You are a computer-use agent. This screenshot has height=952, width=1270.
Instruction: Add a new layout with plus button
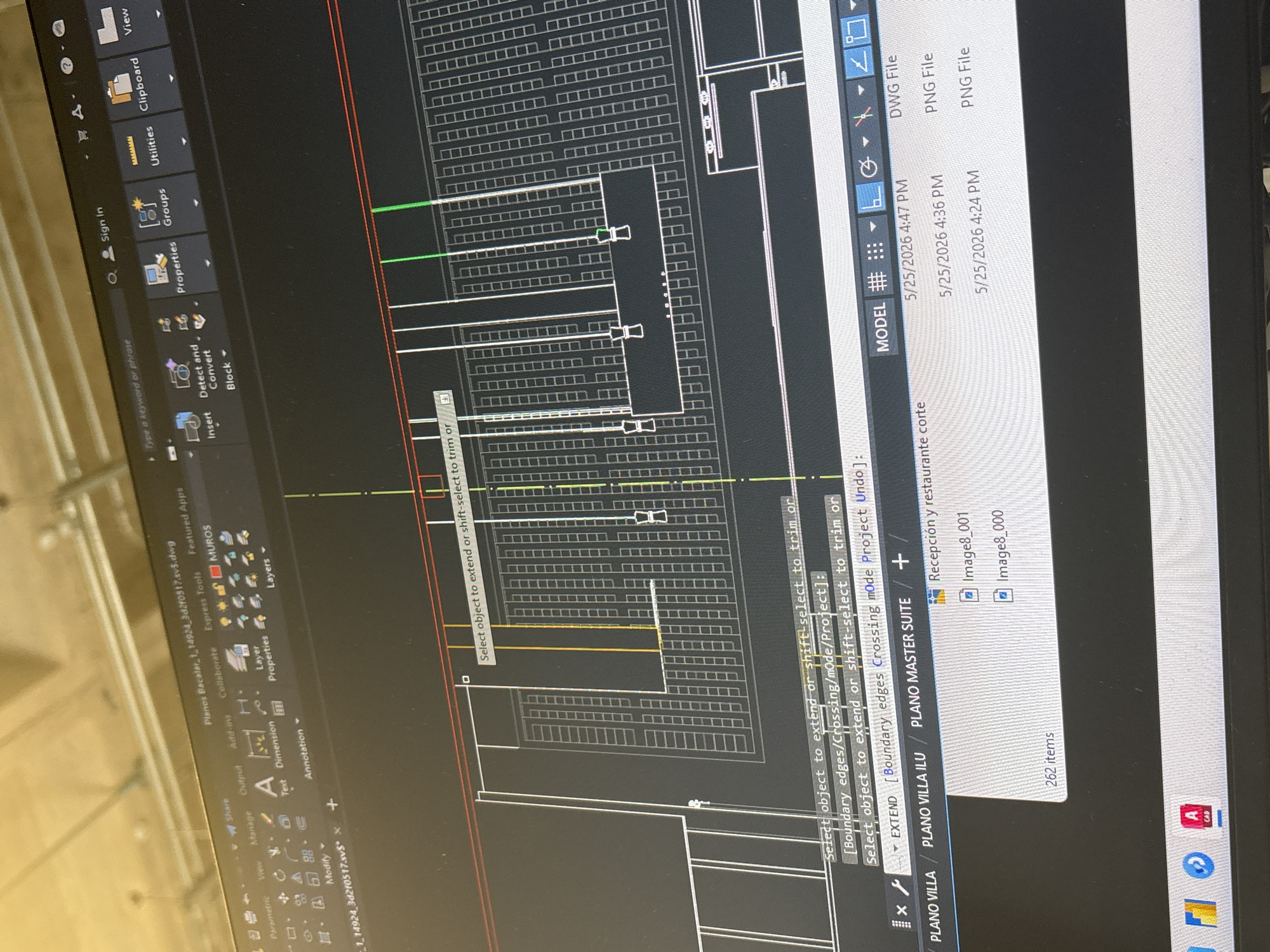coord(900,560)
